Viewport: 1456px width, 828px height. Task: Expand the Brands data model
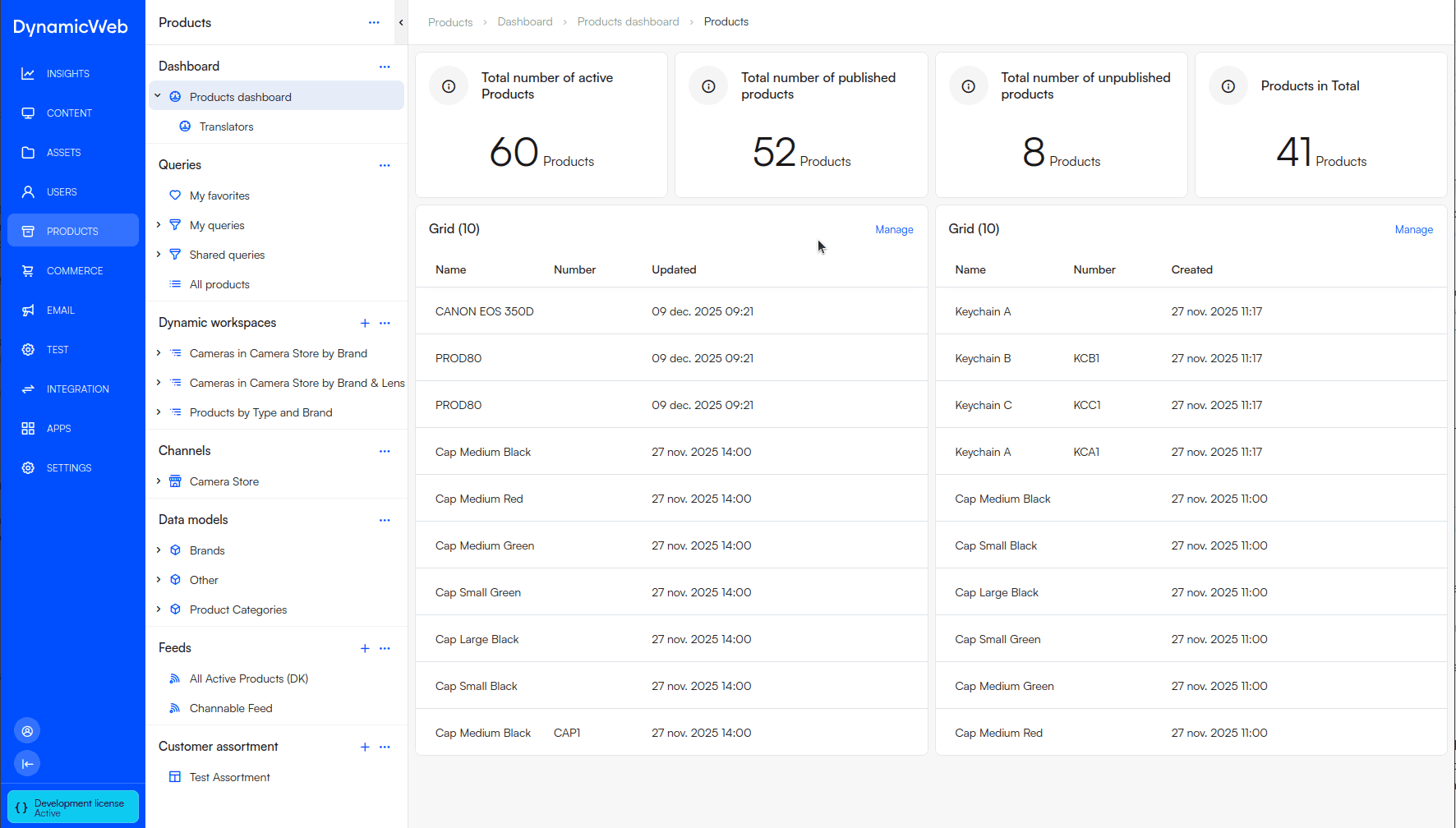pyautogui.click(x=159, y=550)
